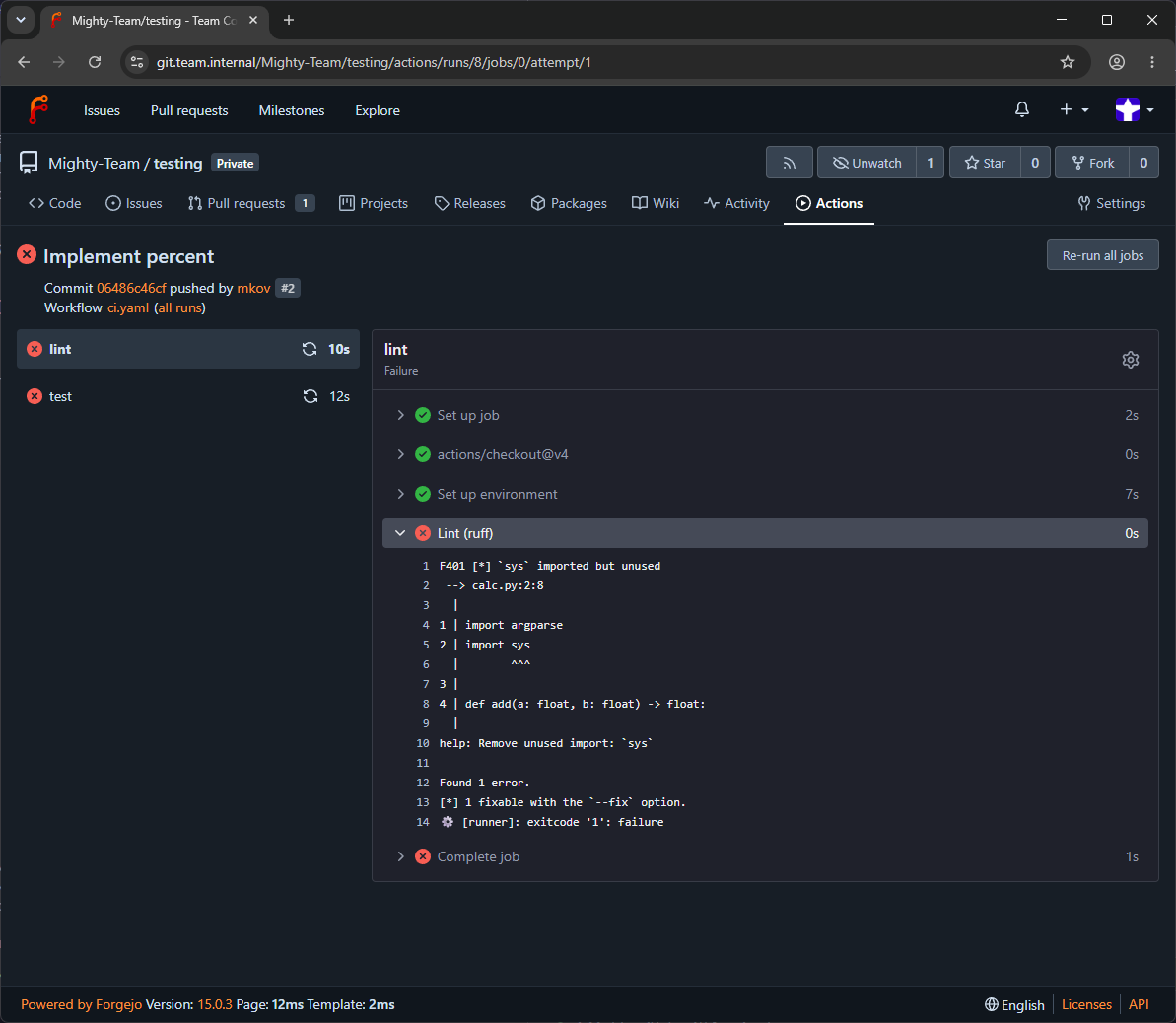
Task: Open the log settings gear icon
Action: (1131, 360)
